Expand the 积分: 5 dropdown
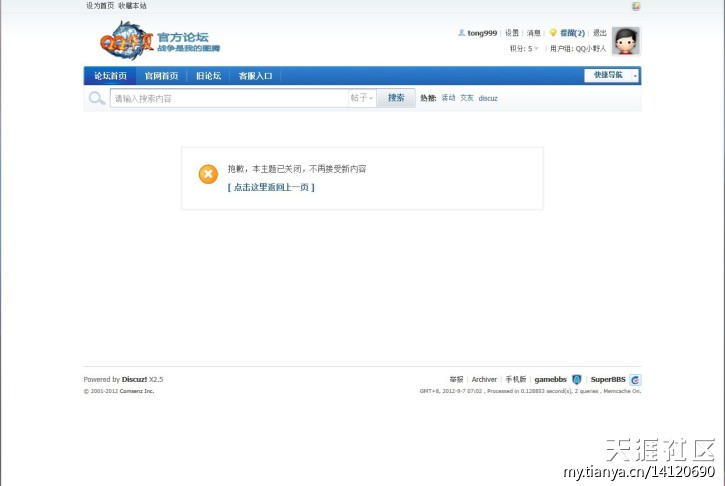This screenshot has width=725, height=486. pos(524,49)
